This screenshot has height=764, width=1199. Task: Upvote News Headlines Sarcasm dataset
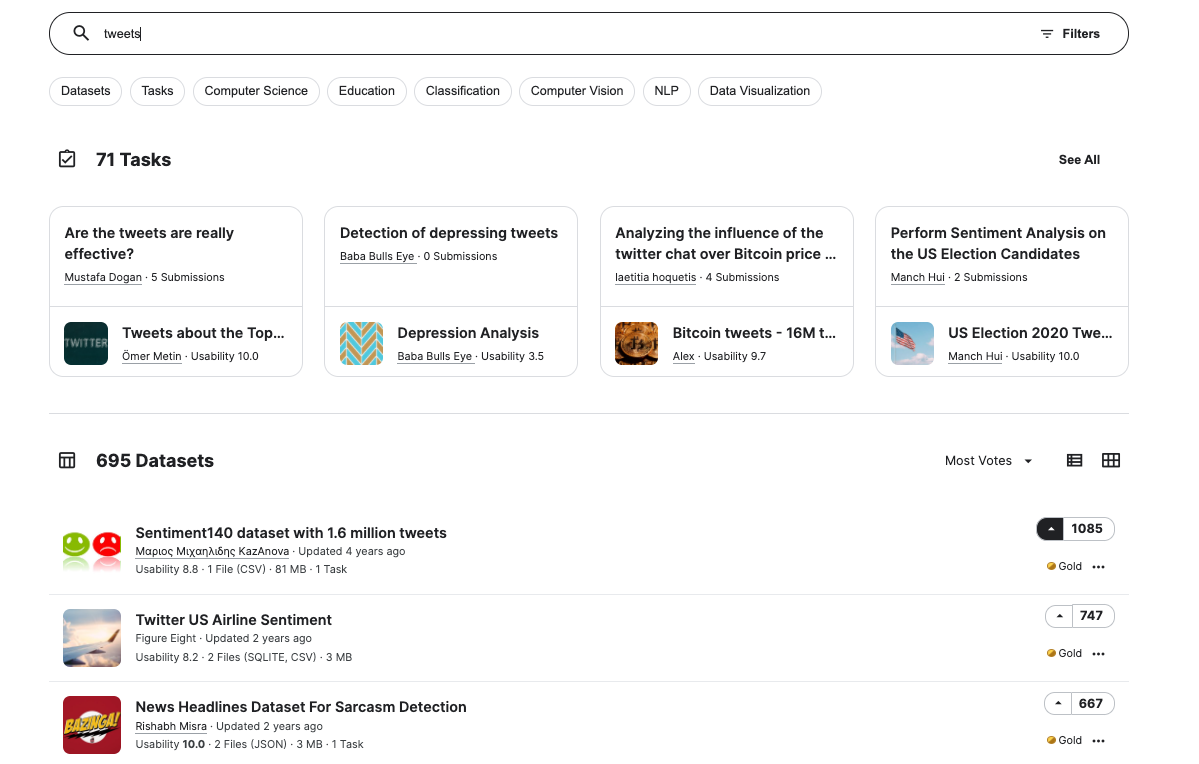click(1058, 704)
